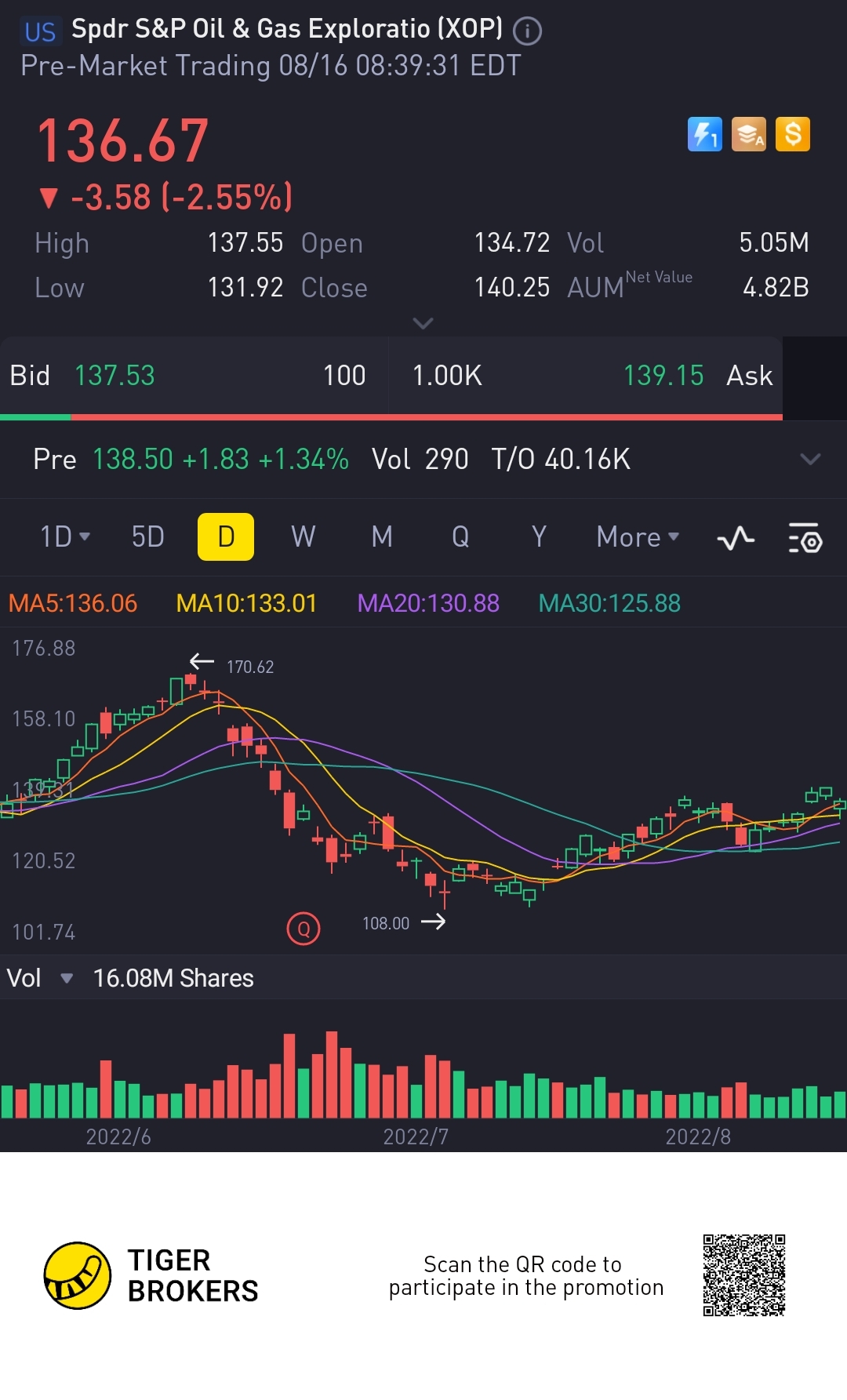Tap the bid size 100
The image size is (847, 1400).
(x=344, y=376)
